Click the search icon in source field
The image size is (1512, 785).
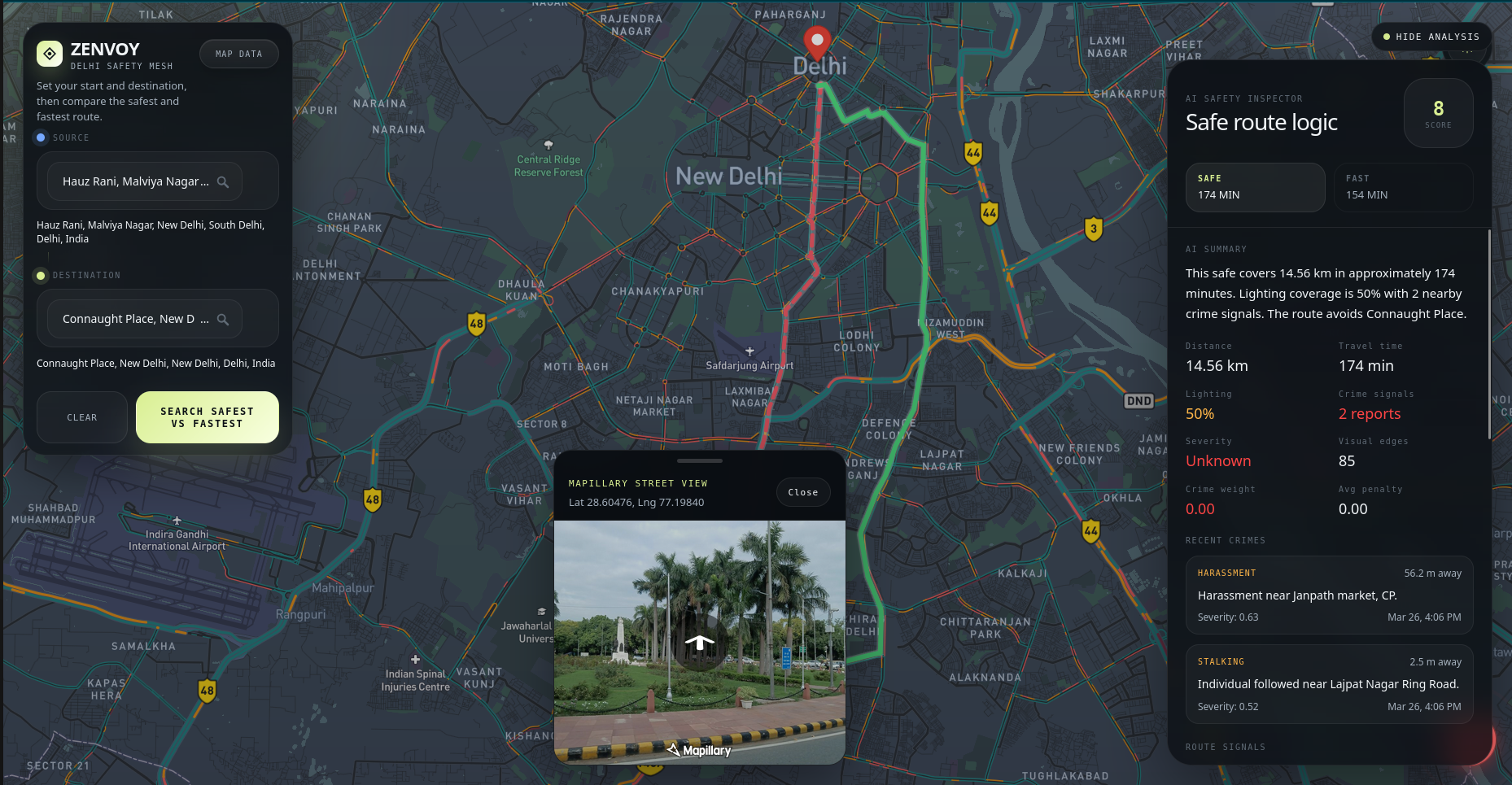coord(223,182)
